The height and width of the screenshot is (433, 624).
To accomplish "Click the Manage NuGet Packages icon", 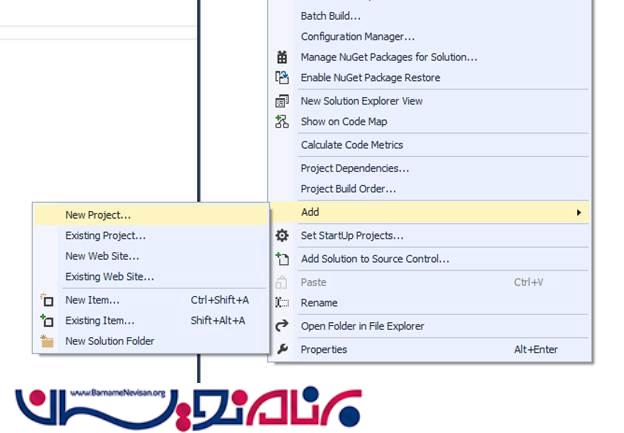I will coord(282,57).
